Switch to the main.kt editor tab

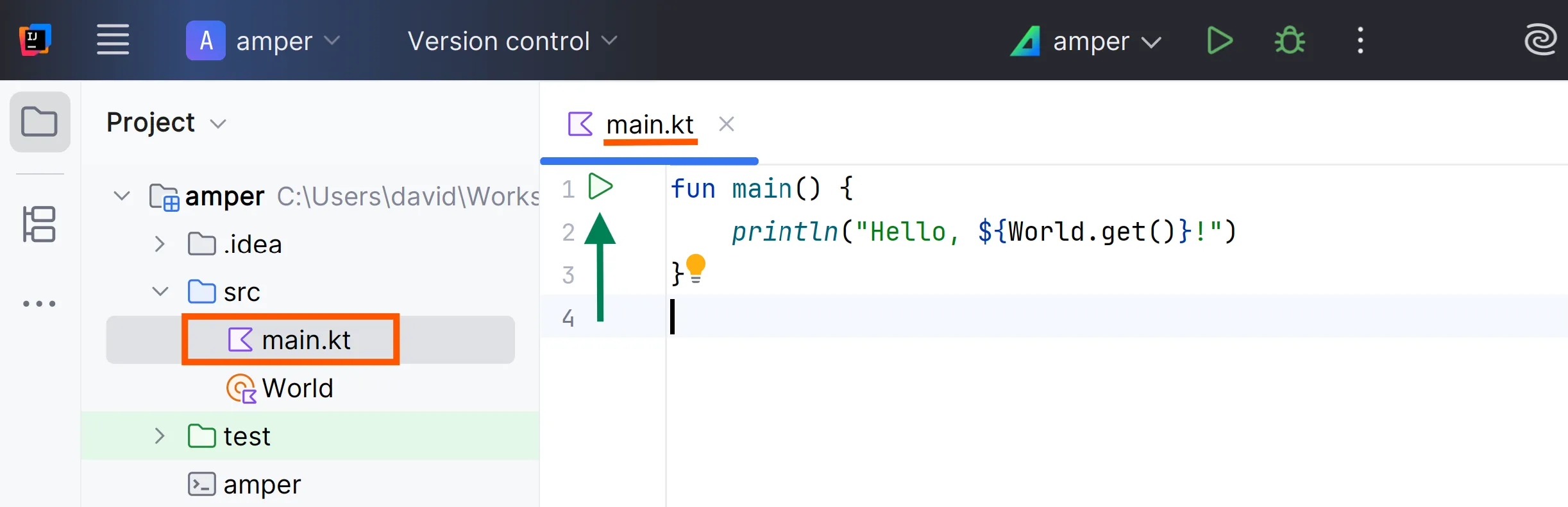649,125
